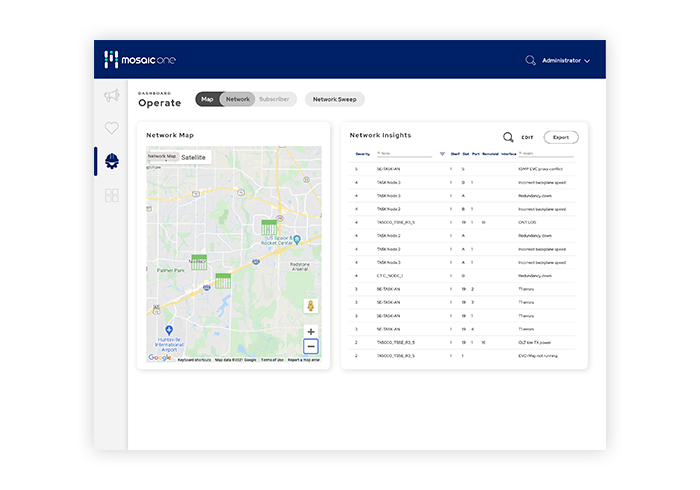700x490 pixels.
Task: Switch to the Subscriber tab
Action: pos(274,99)
